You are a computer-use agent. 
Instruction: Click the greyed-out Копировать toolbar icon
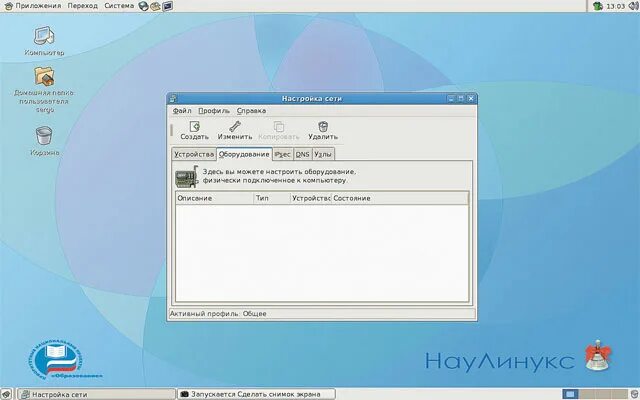point(279,126)
